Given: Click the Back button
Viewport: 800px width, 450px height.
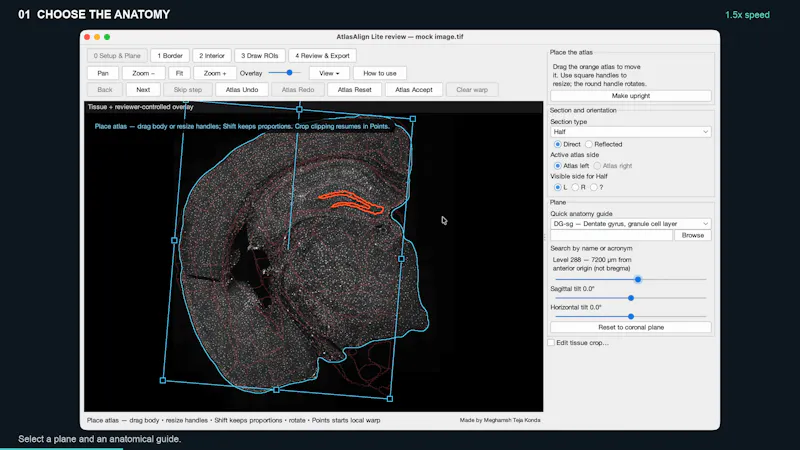Looking at the screenshot, I should (105, 90).
